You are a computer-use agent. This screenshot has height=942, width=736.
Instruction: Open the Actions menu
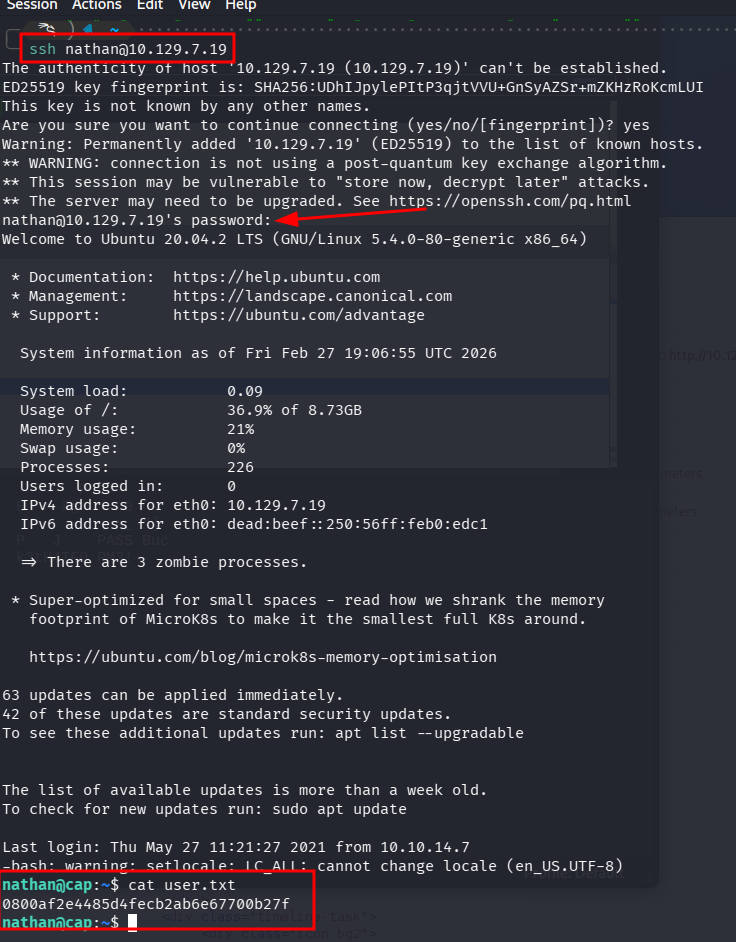pos(96,6)
